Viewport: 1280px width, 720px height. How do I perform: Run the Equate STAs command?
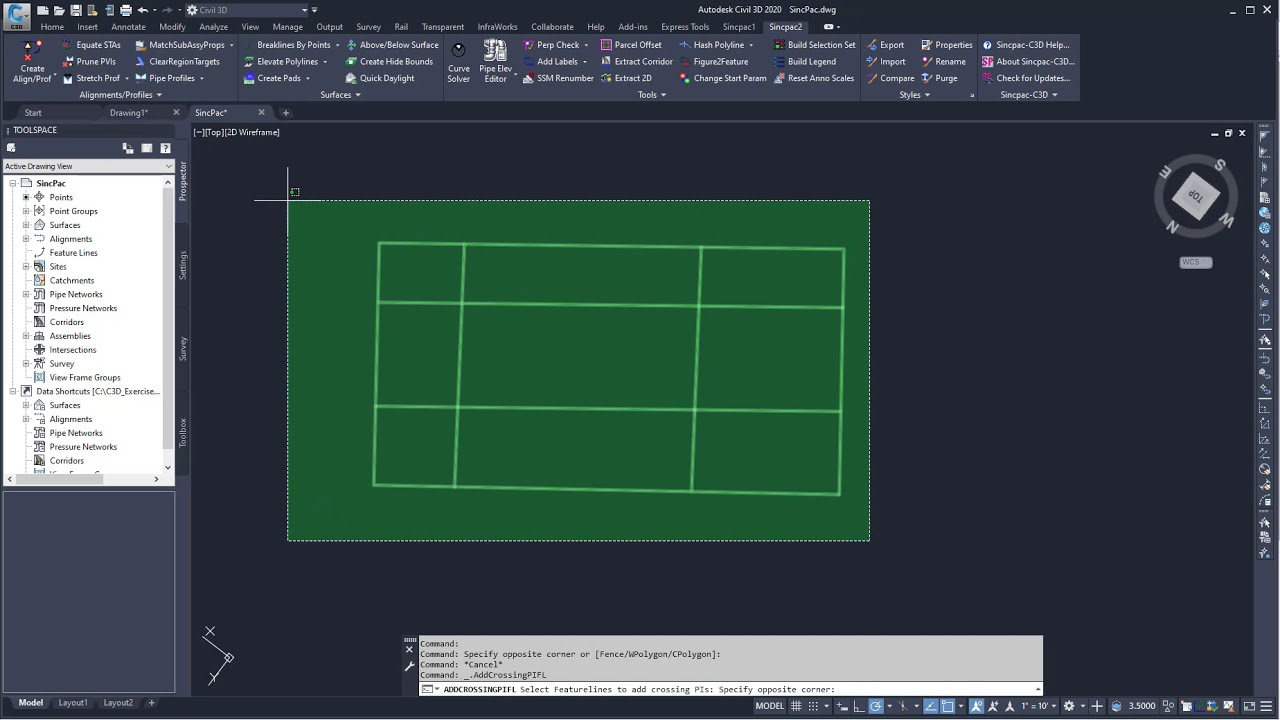[x=91, y=45]
